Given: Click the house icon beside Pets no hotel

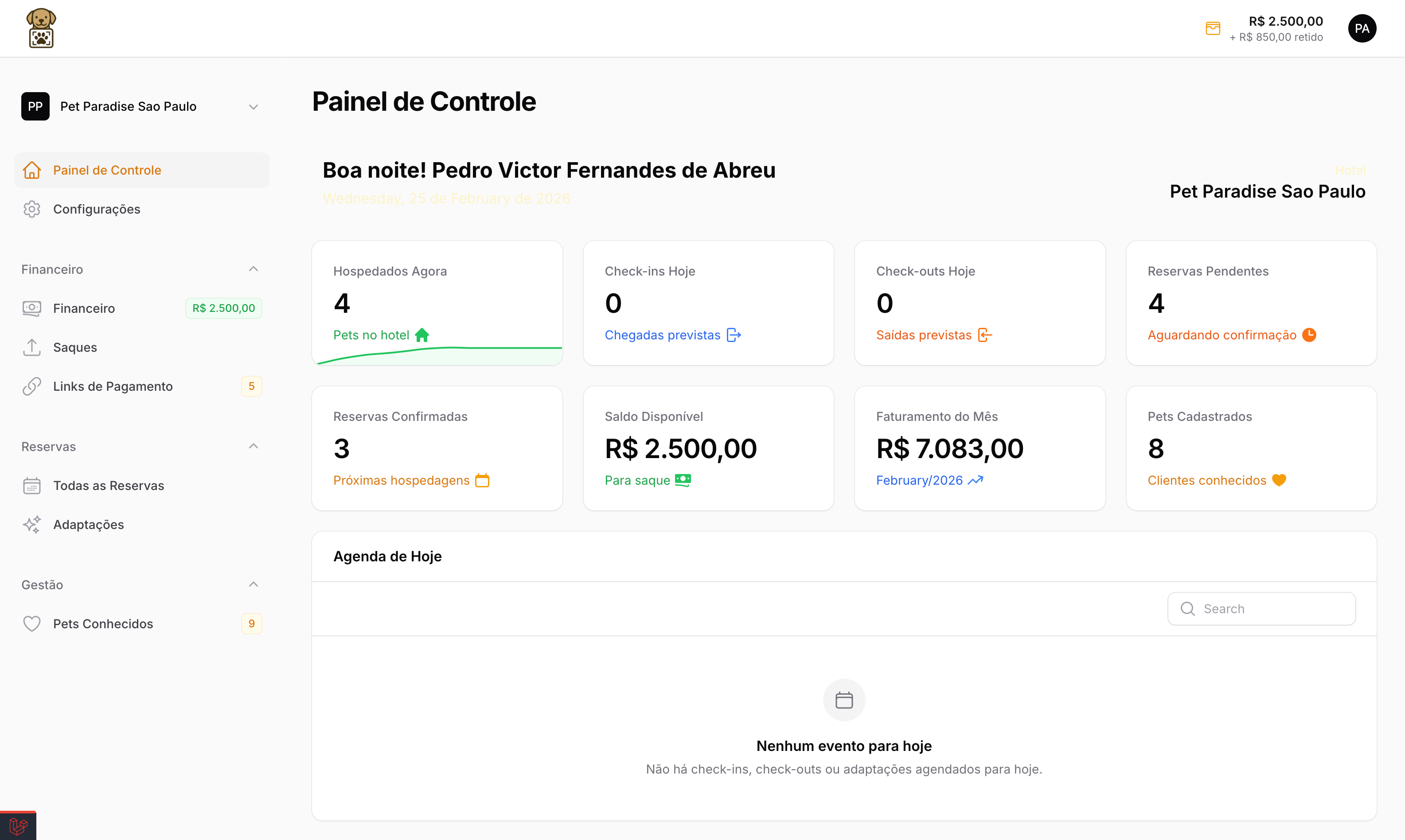Looking at the screenshot, I should (422, 335).
